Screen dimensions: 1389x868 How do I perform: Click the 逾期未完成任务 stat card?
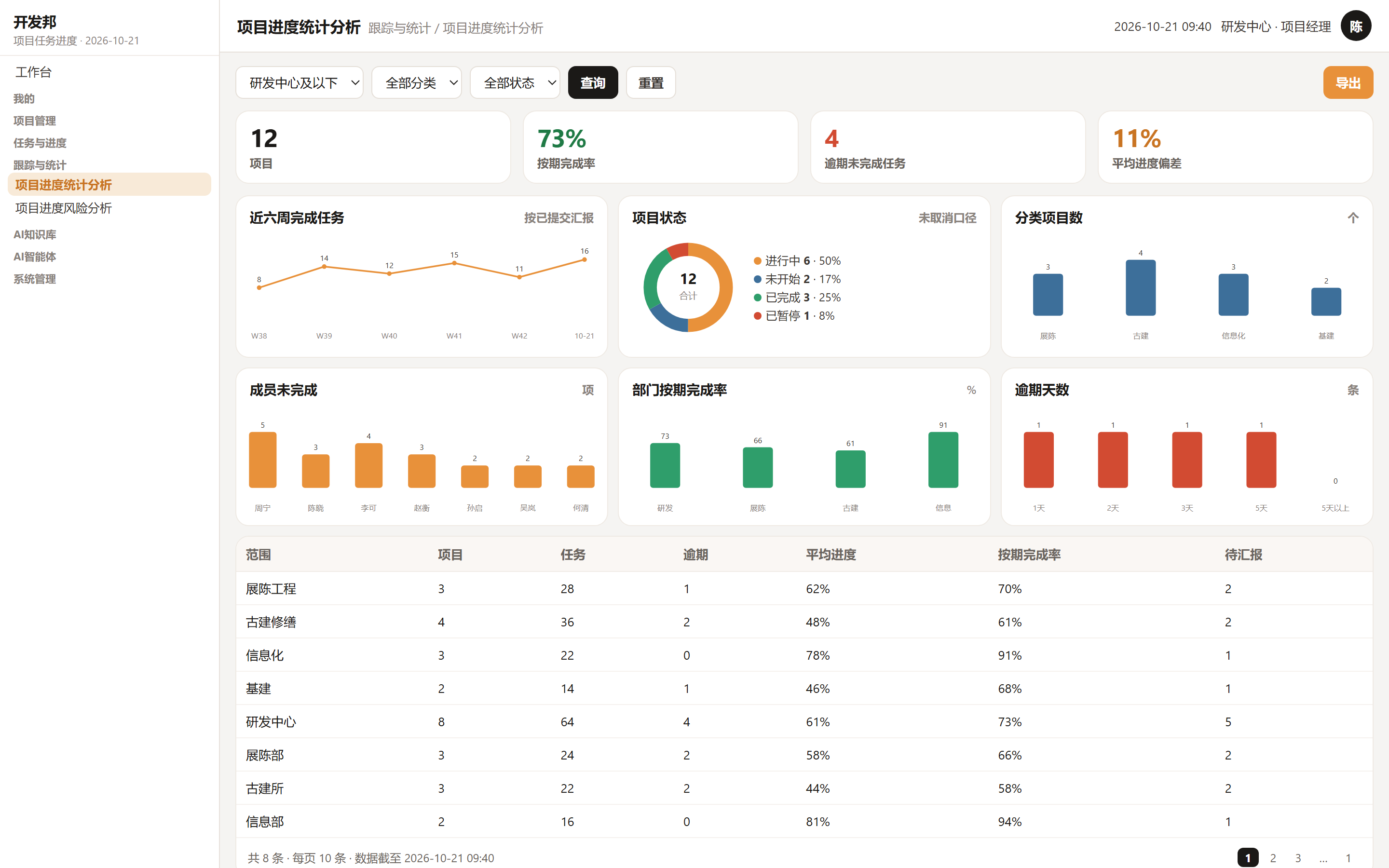click(948, 148)
